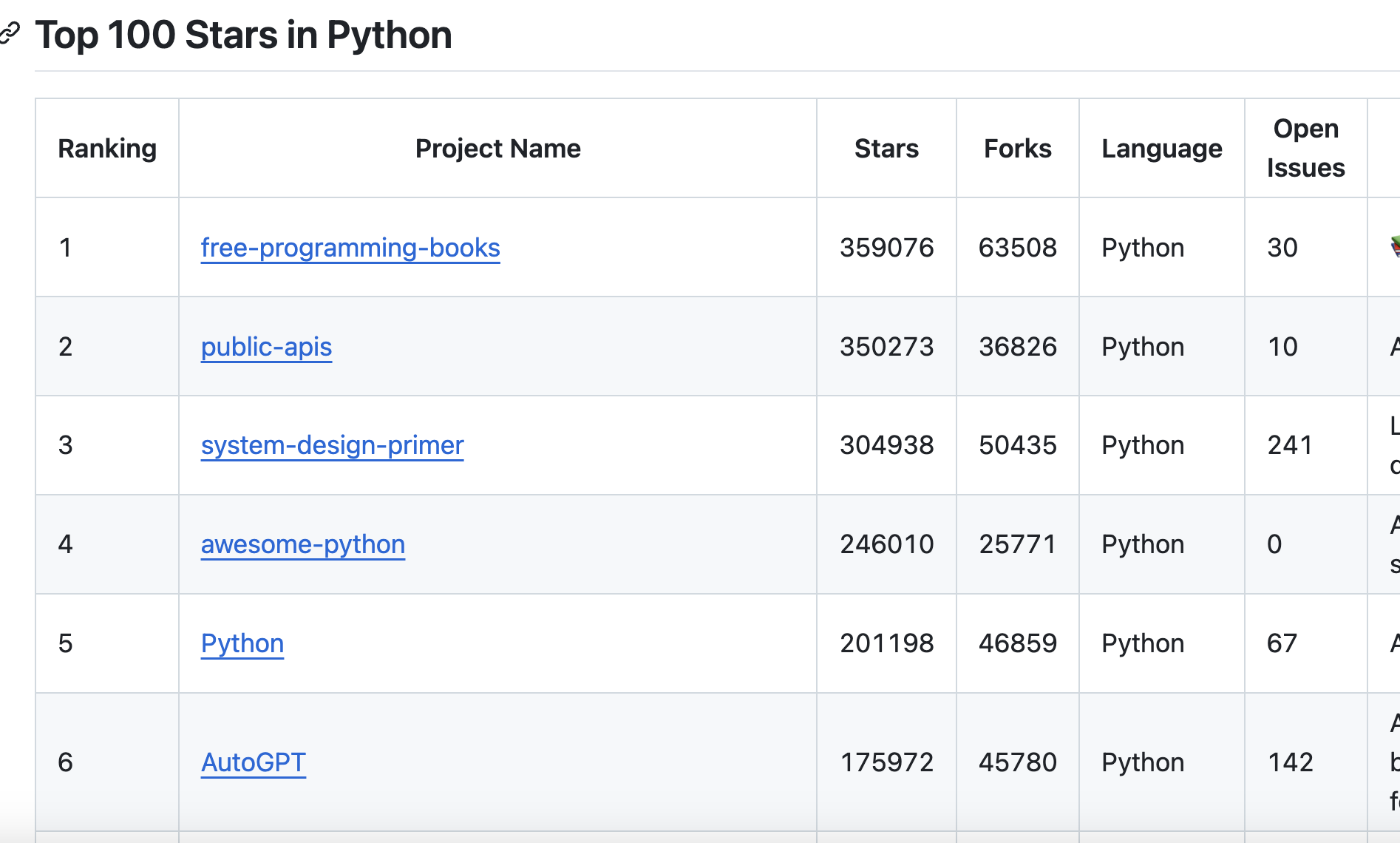Click the Forks column header

click(1017, 149)
